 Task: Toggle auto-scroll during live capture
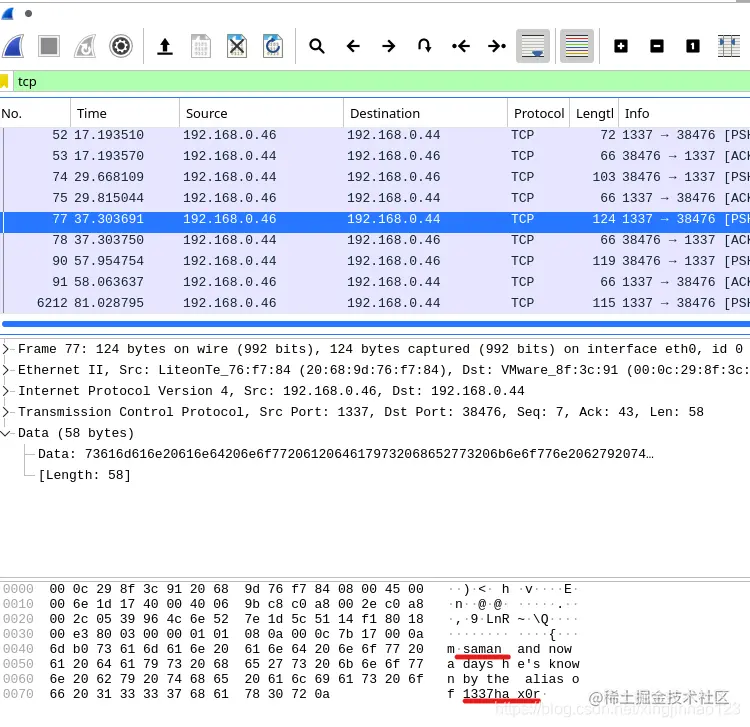[x=533, y=46]
